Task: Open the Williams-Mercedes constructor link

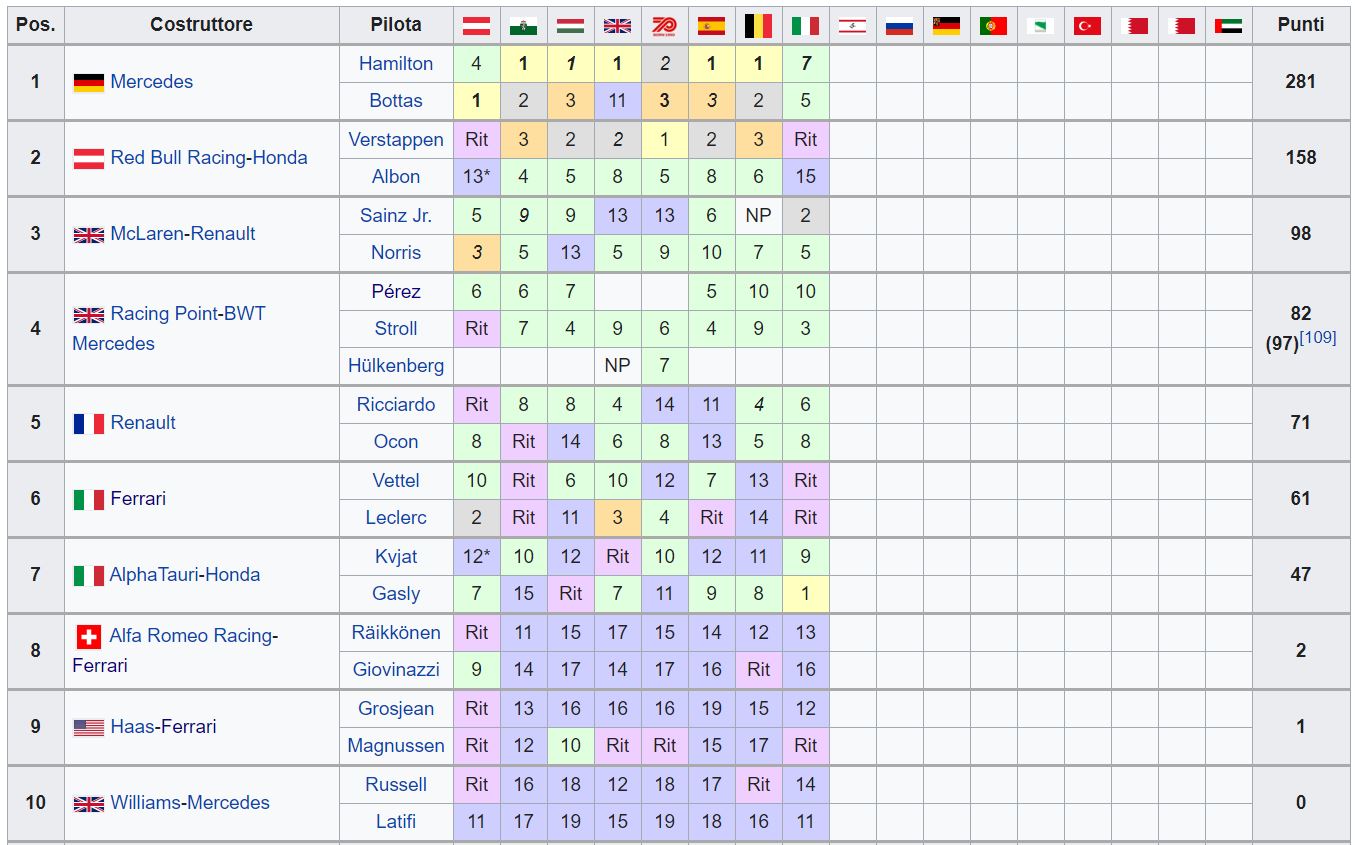Action: (190, 802)
